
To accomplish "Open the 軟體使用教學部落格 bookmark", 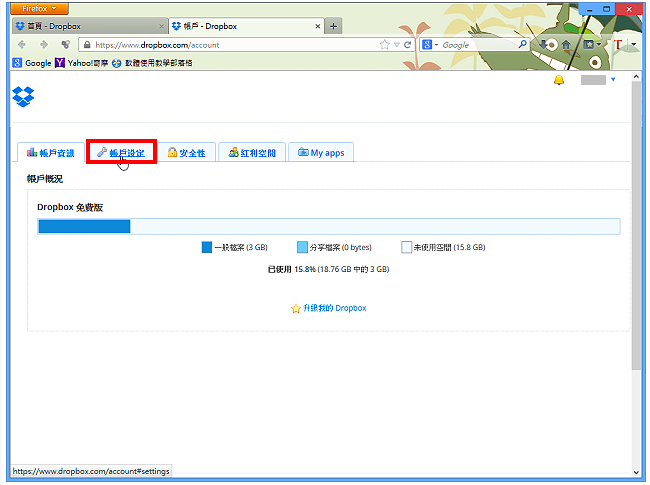I will point(152,63).
